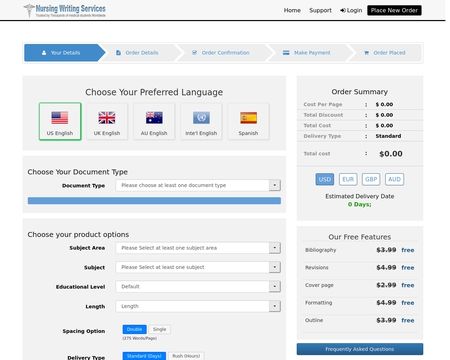450x360 pixels.
Task: Click the UK flag icon
Action: 107,118
